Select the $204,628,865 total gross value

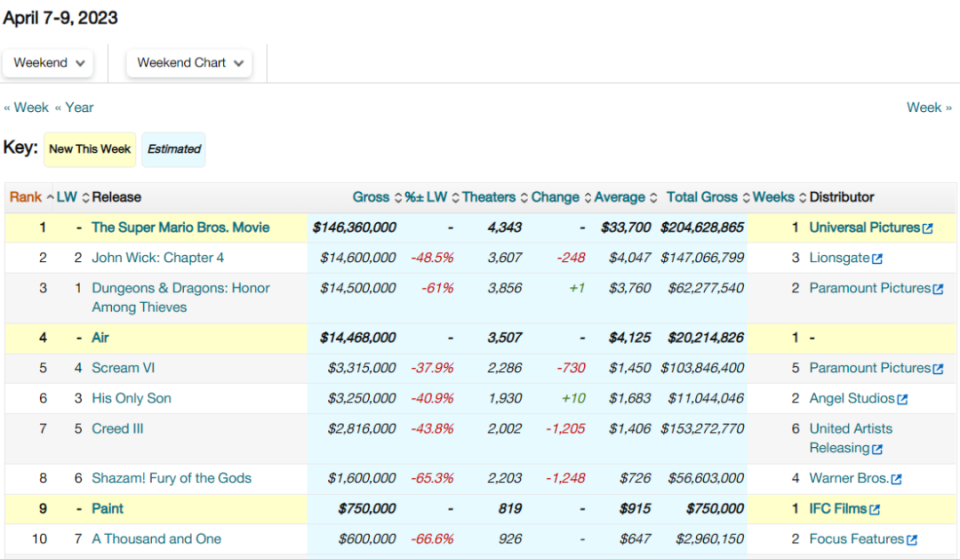(x=702, y=228)
